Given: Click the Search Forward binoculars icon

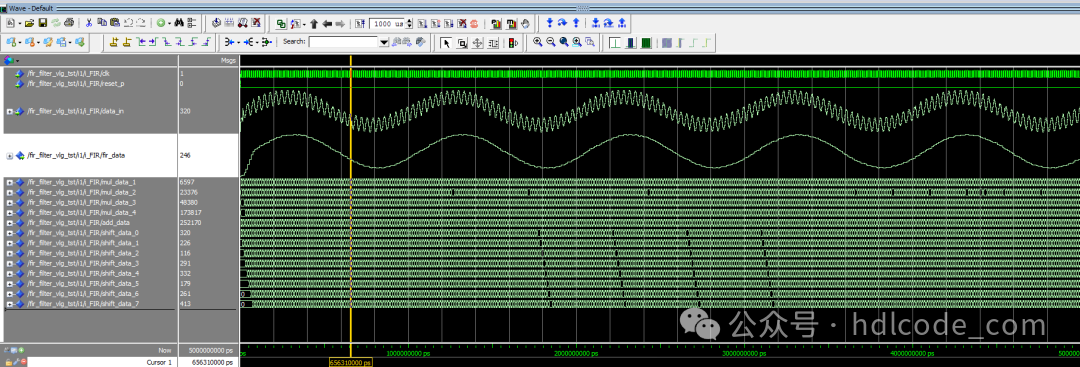Looking at the screenshot, I should click(406, 43).
